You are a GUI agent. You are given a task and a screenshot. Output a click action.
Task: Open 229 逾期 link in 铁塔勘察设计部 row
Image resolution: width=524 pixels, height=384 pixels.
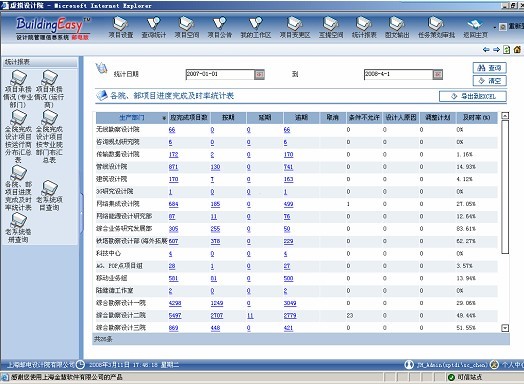click(288, 241)
